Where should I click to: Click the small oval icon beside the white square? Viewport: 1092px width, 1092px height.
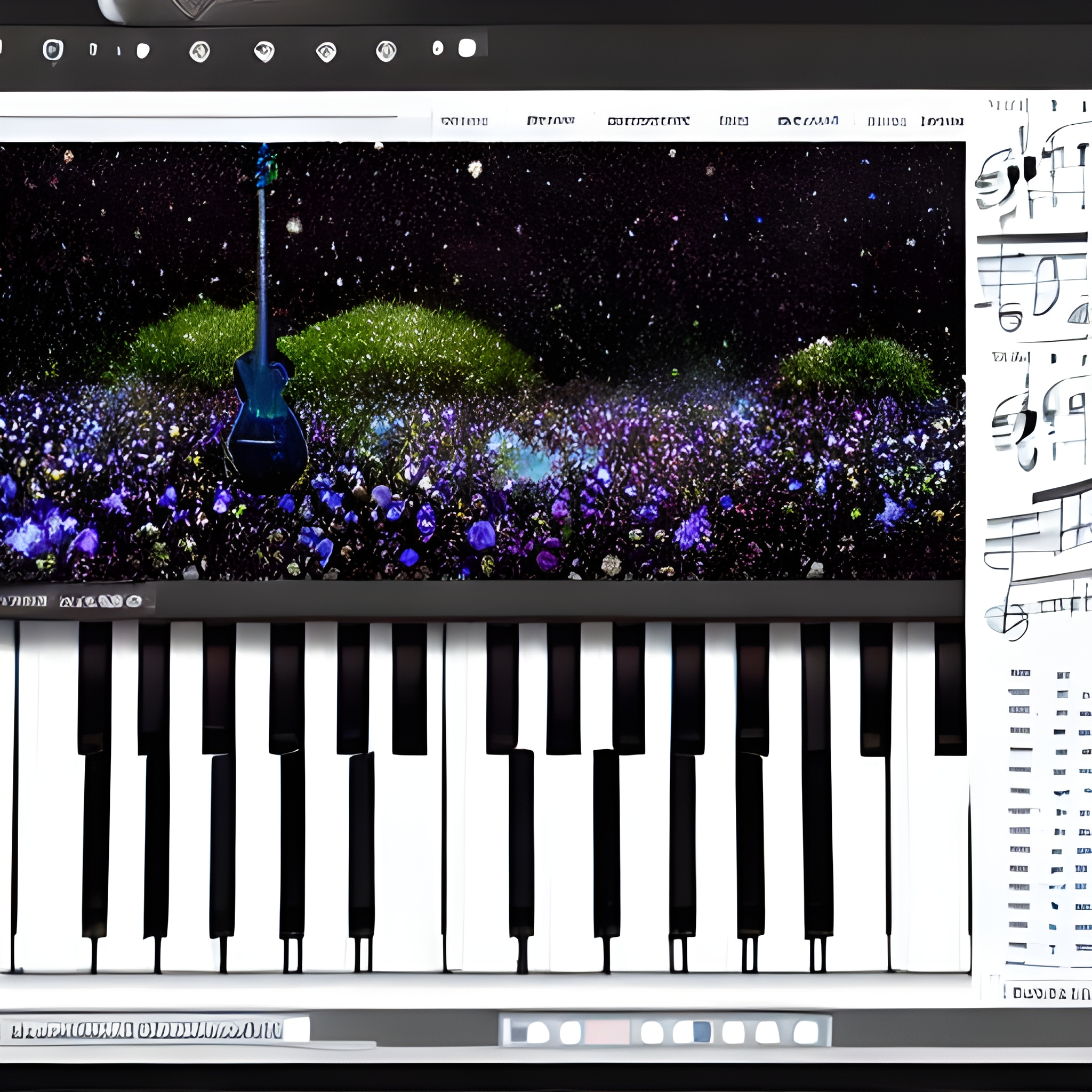(437, 48)
